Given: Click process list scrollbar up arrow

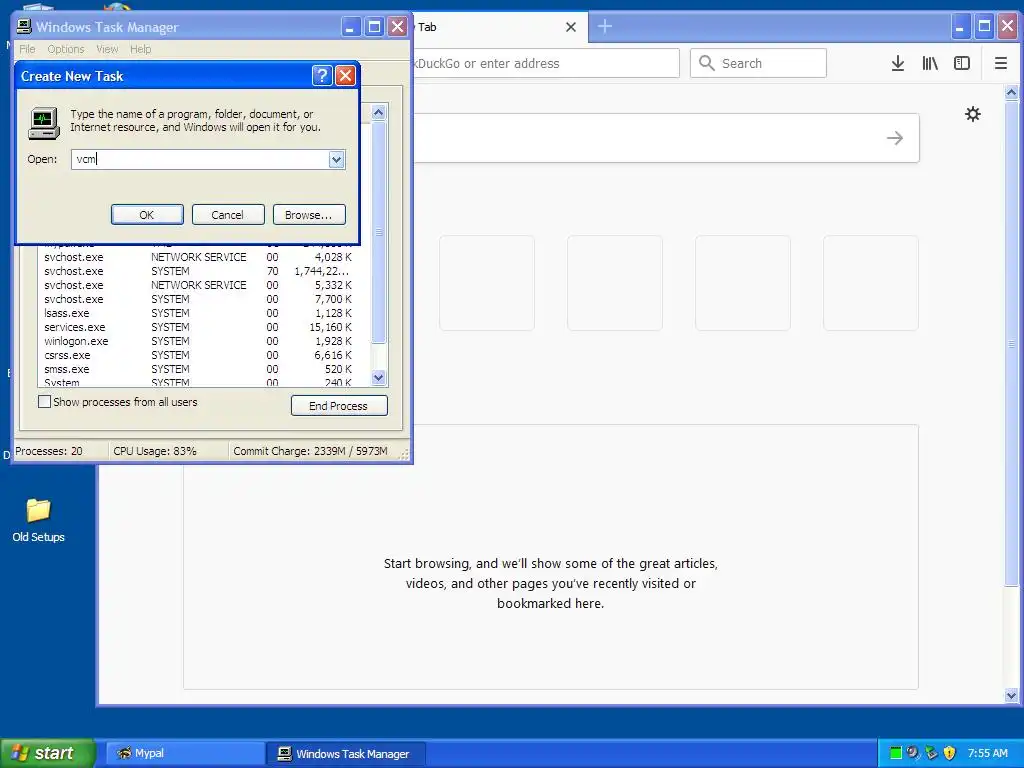Looking at the screenshot, I should [x=379, y=113].
